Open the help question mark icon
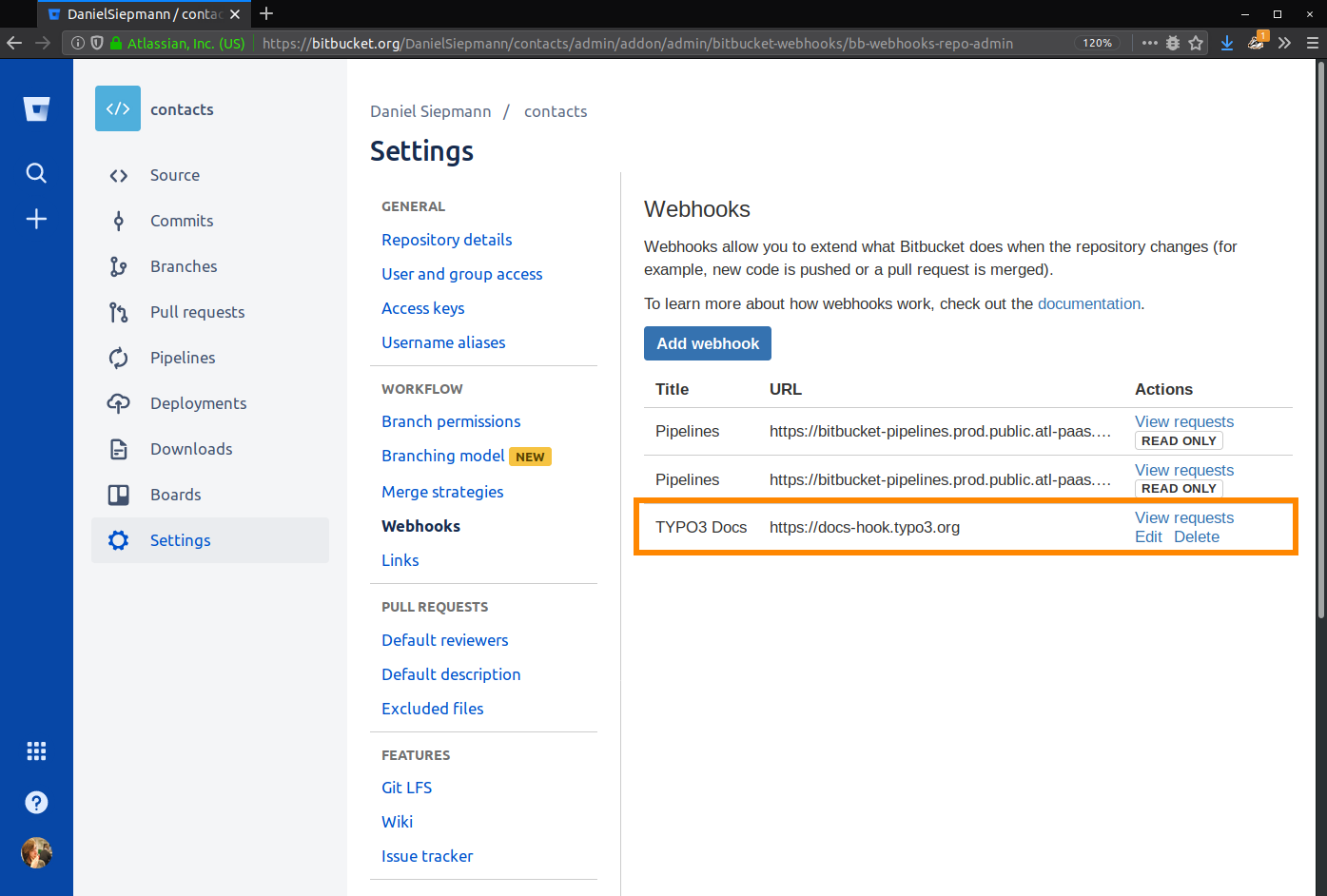Viewport: 1327px width, 896px height. point(36,803)
